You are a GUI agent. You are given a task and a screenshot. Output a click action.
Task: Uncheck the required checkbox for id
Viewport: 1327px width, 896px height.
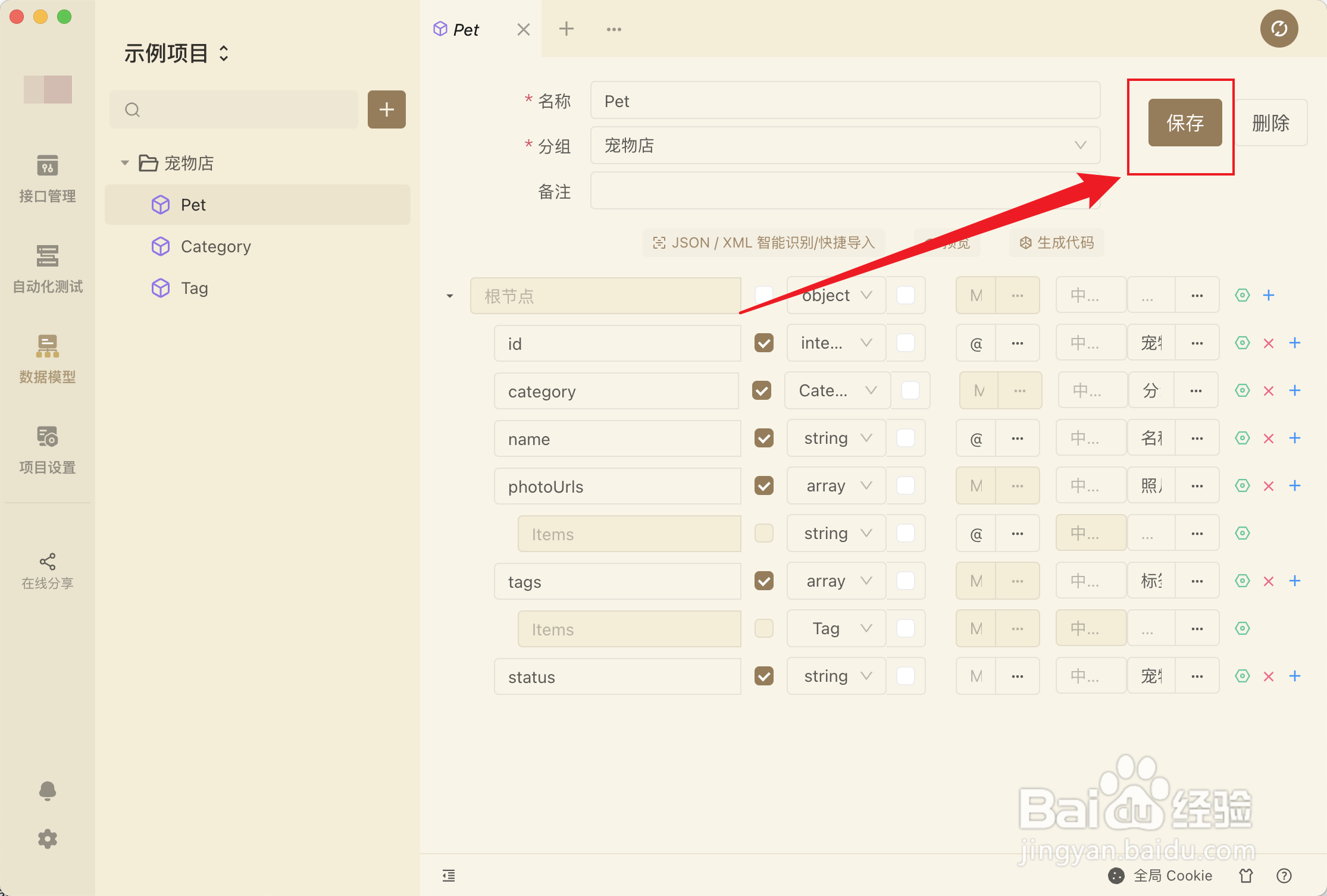coord(764,343)
